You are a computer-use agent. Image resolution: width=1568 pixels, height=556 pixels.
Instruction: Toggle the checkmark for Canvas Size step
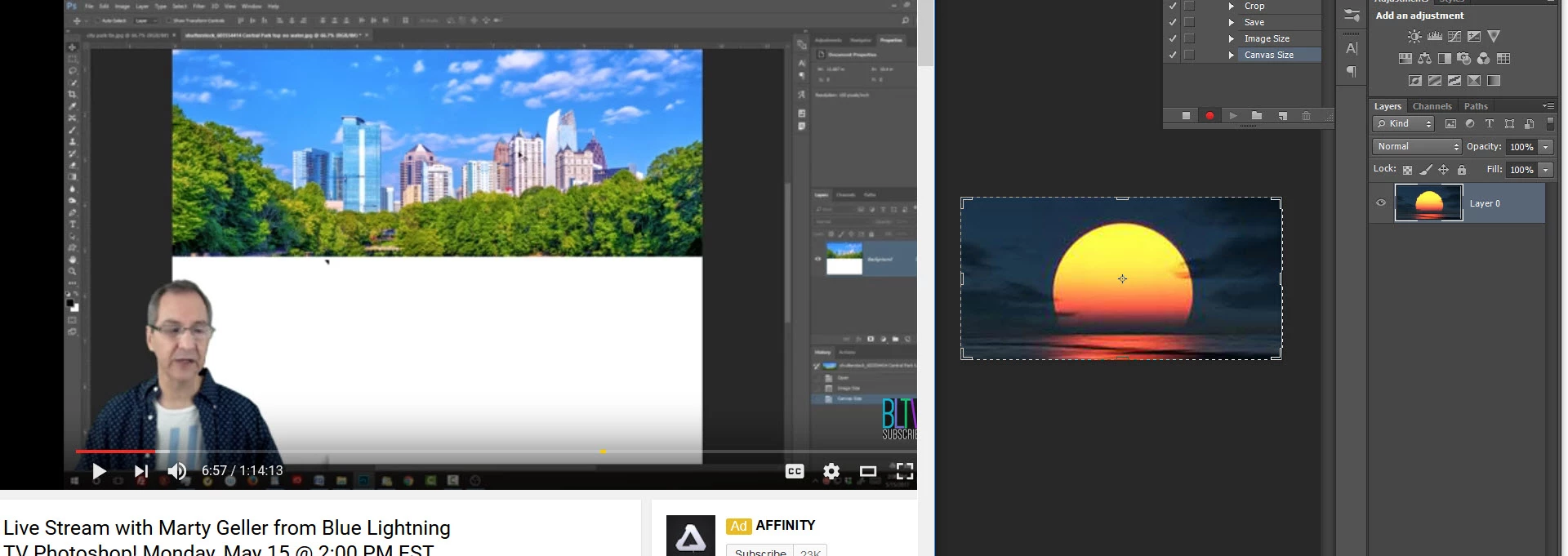point(1173,55)
